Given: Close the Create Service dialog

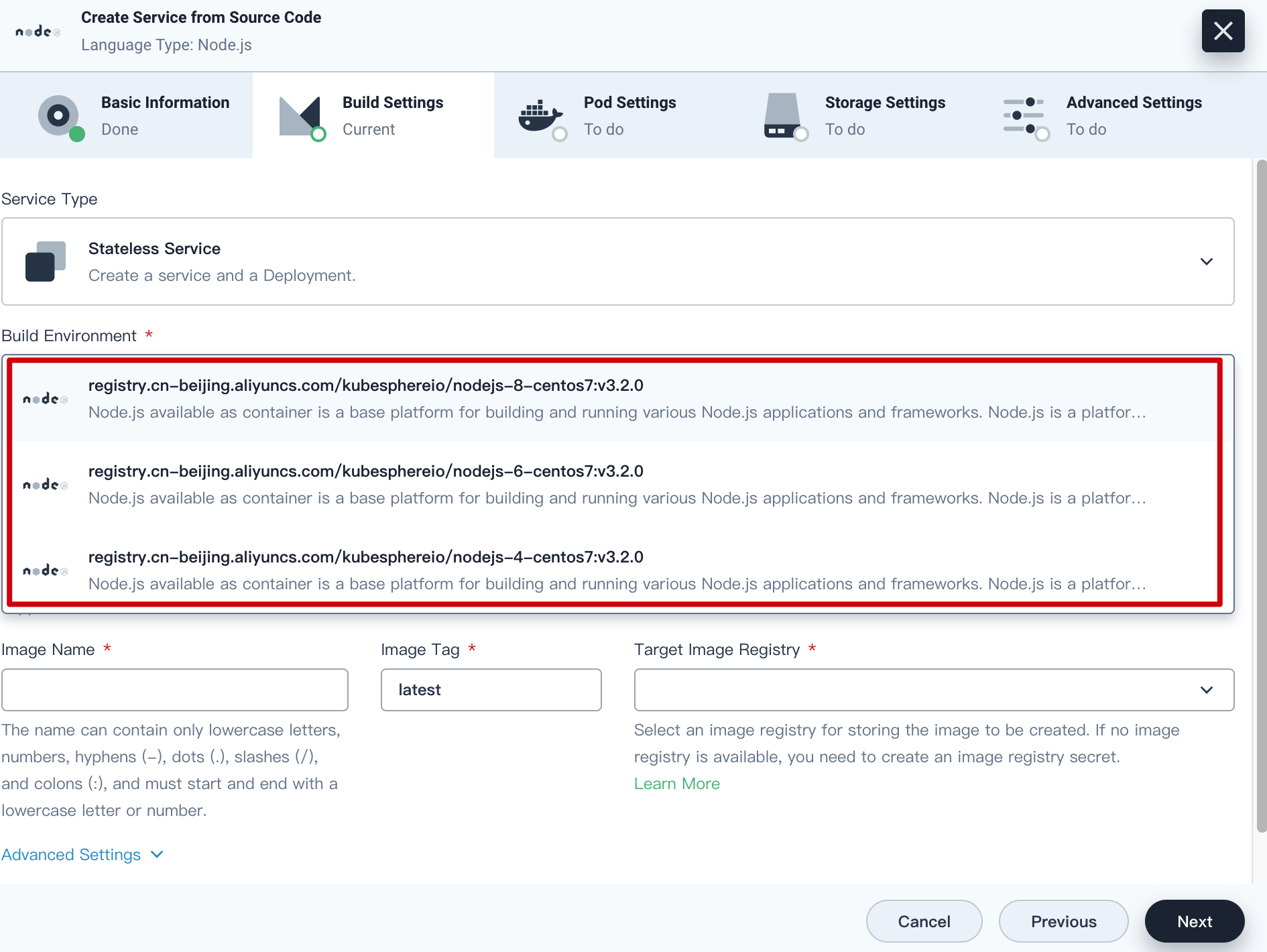Looking at the screenshot, I should [1223, 31].
